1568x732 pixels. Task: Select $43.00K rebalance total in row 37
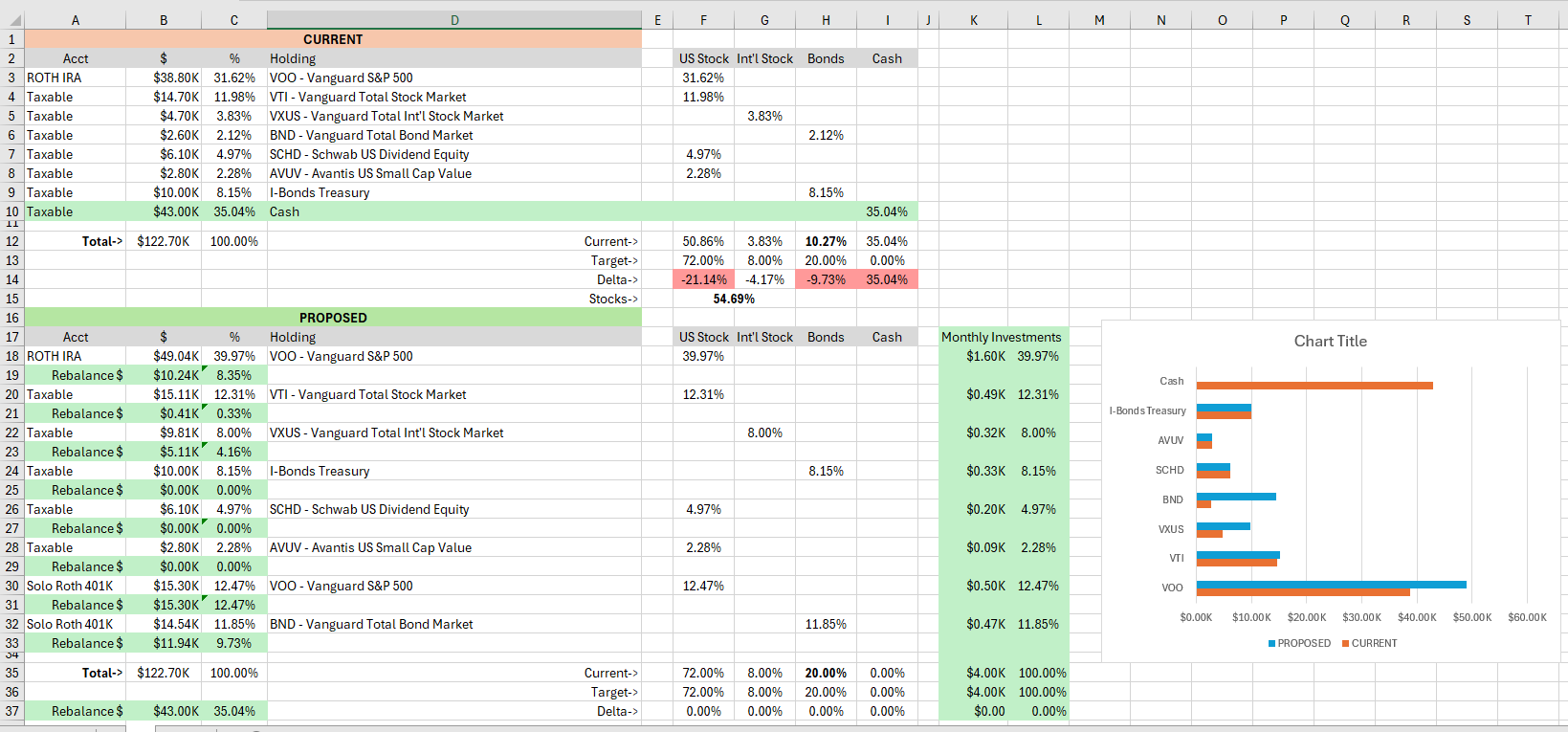tap(164, 711)
